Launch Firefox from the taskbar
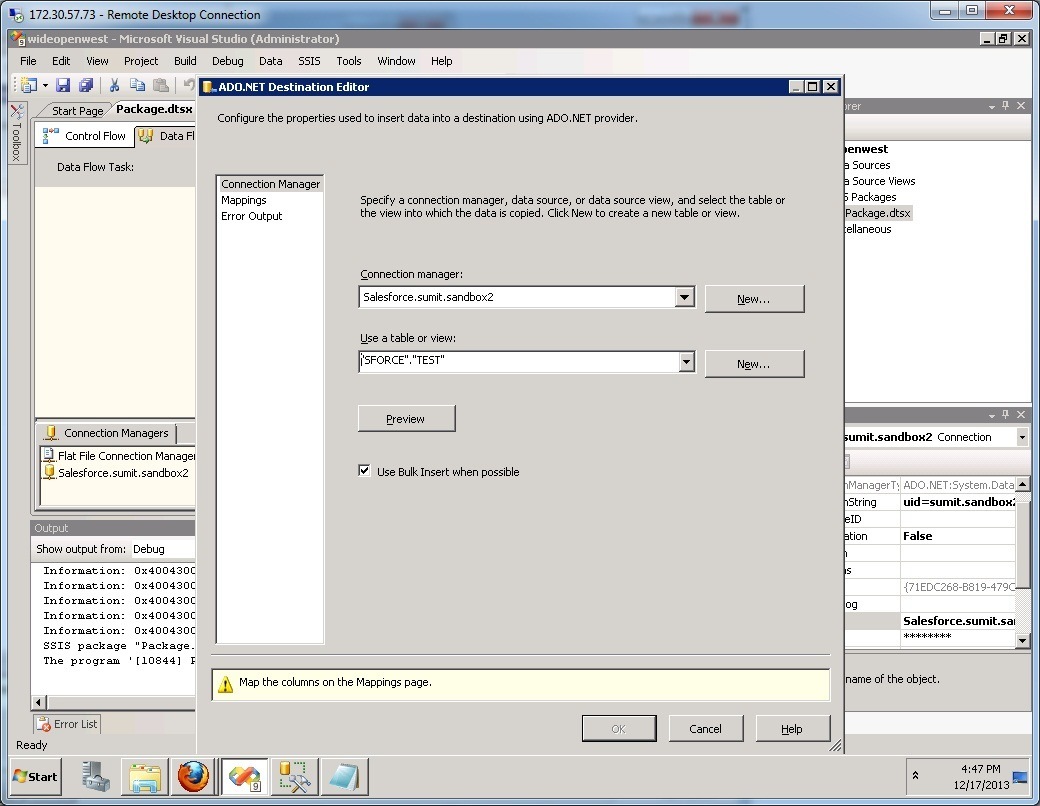1040x806 pixels. point(193,776)
